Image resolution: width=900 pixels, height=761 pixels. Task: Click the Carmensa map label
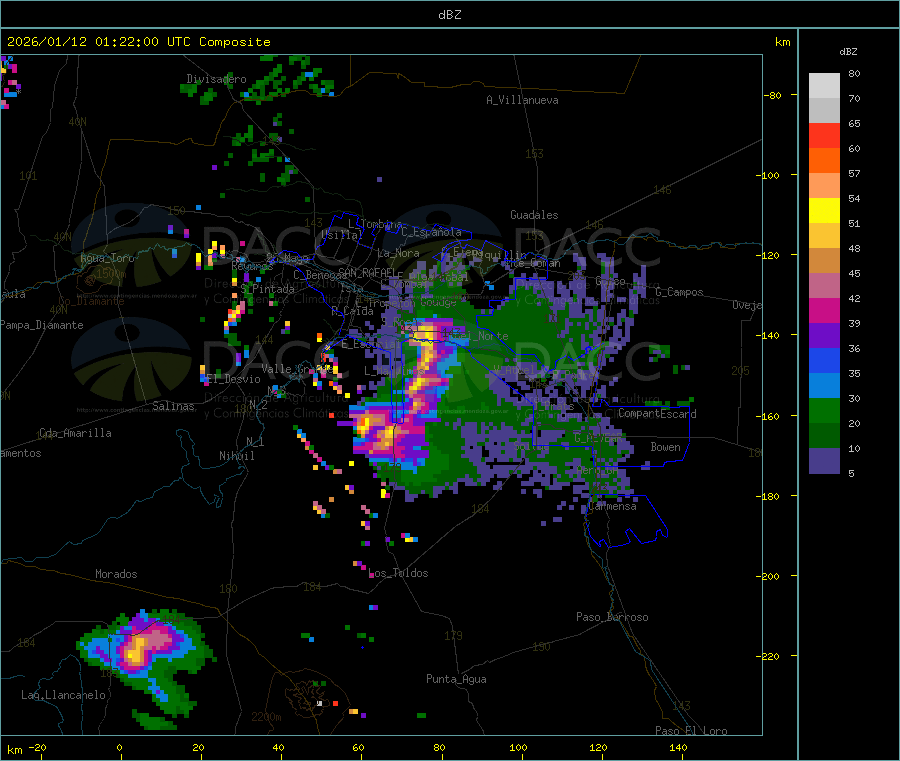pos(612,506)
